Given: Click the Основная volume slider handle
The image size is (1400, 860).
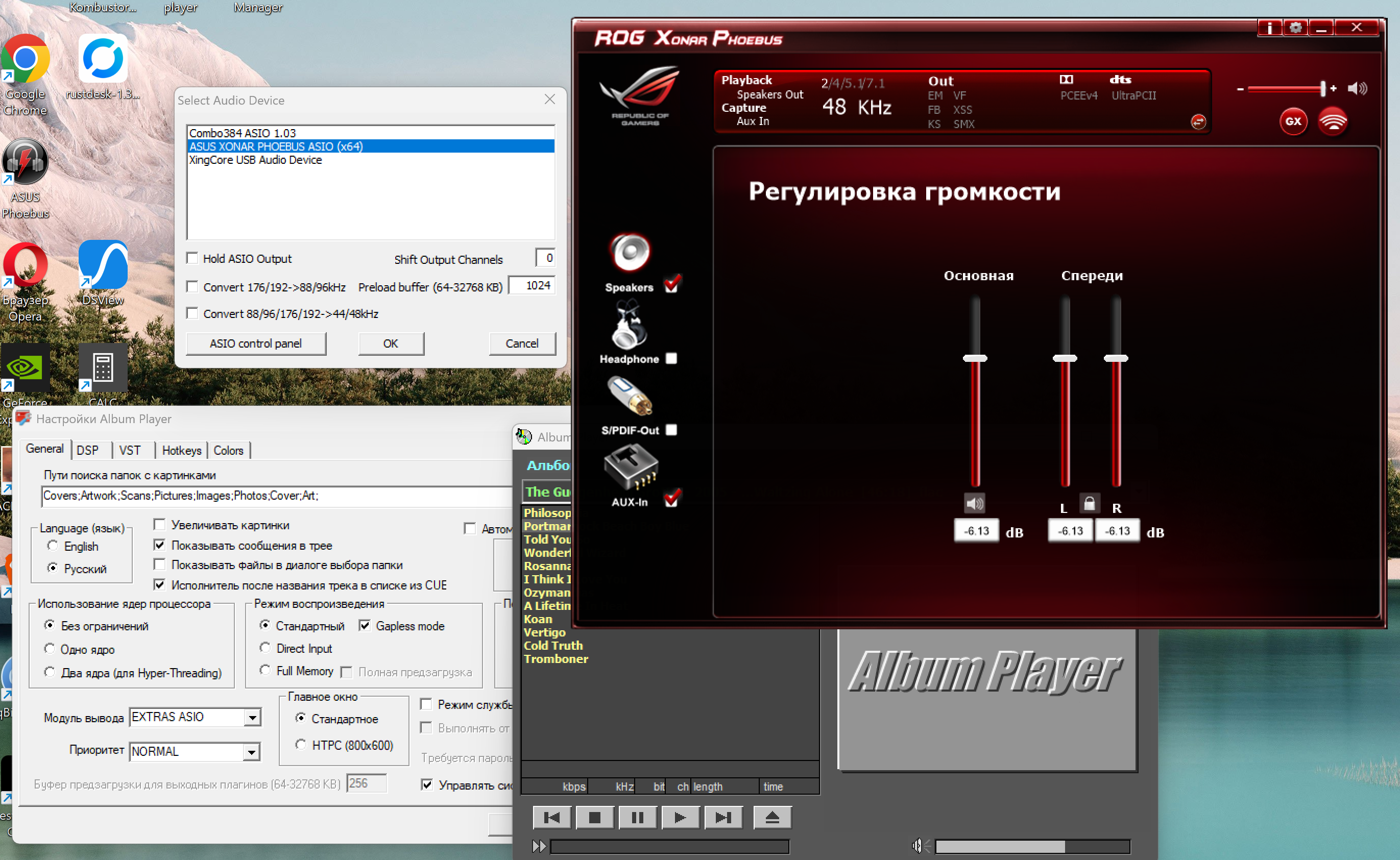Looking at the screenshot, I should pos(975,358).
